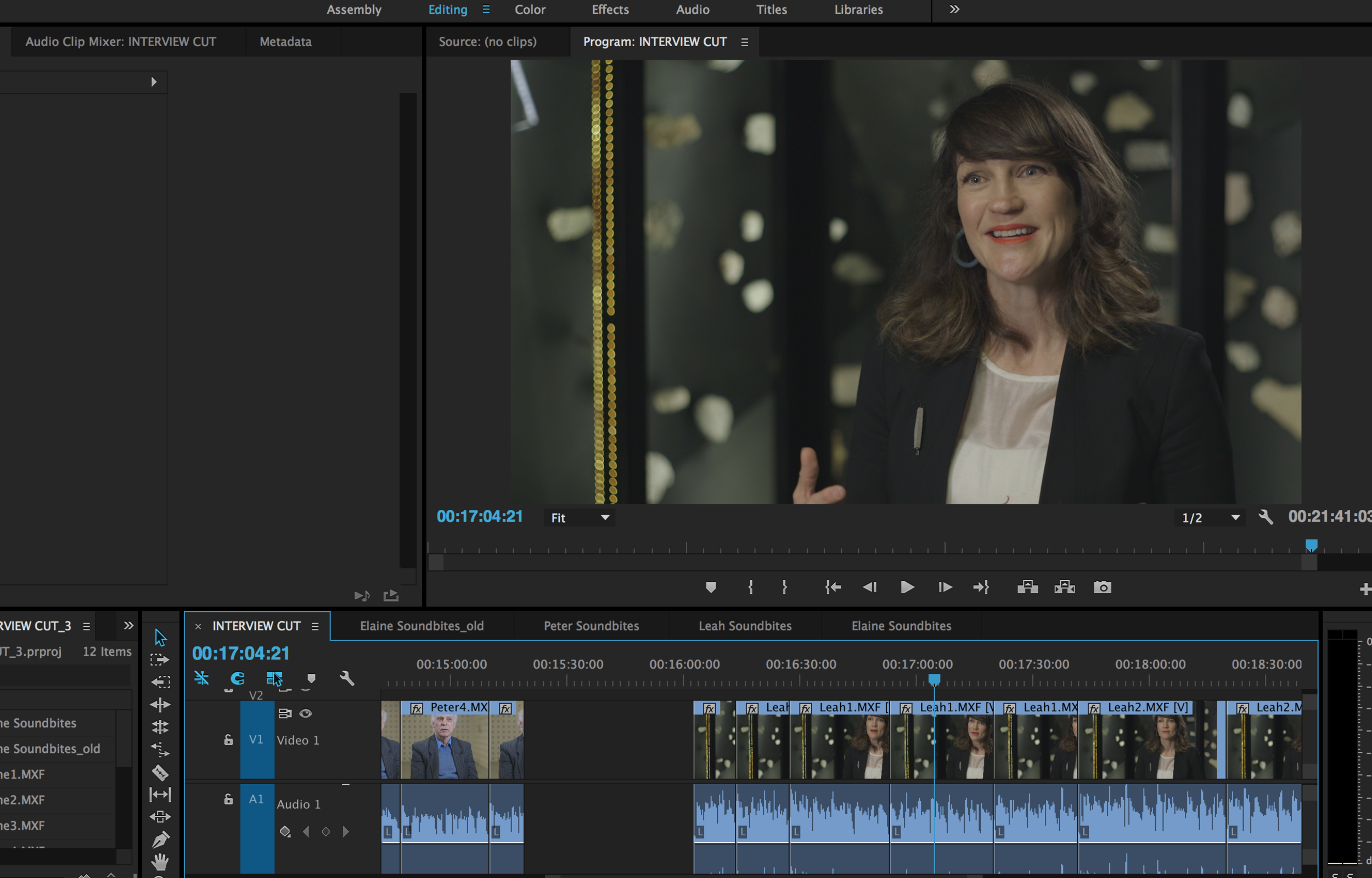Open the Metadata panel tab
The width and height of the screenshot is (1372, 878).
(285, 42)
